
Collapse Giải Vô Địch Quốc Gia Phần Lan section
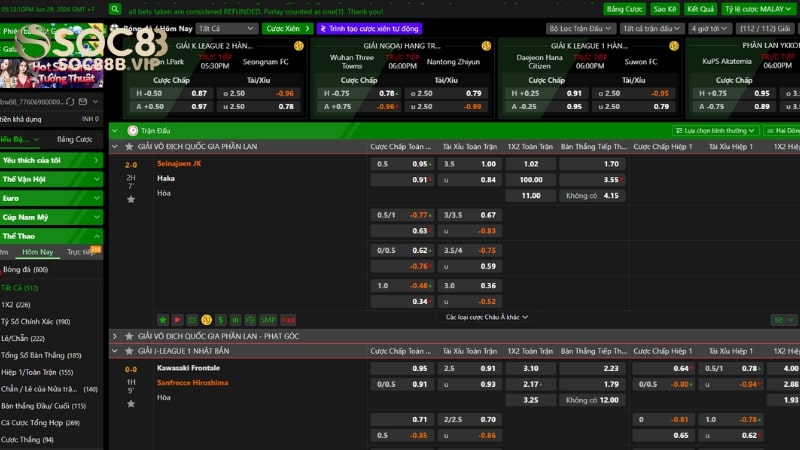(115, 146)
